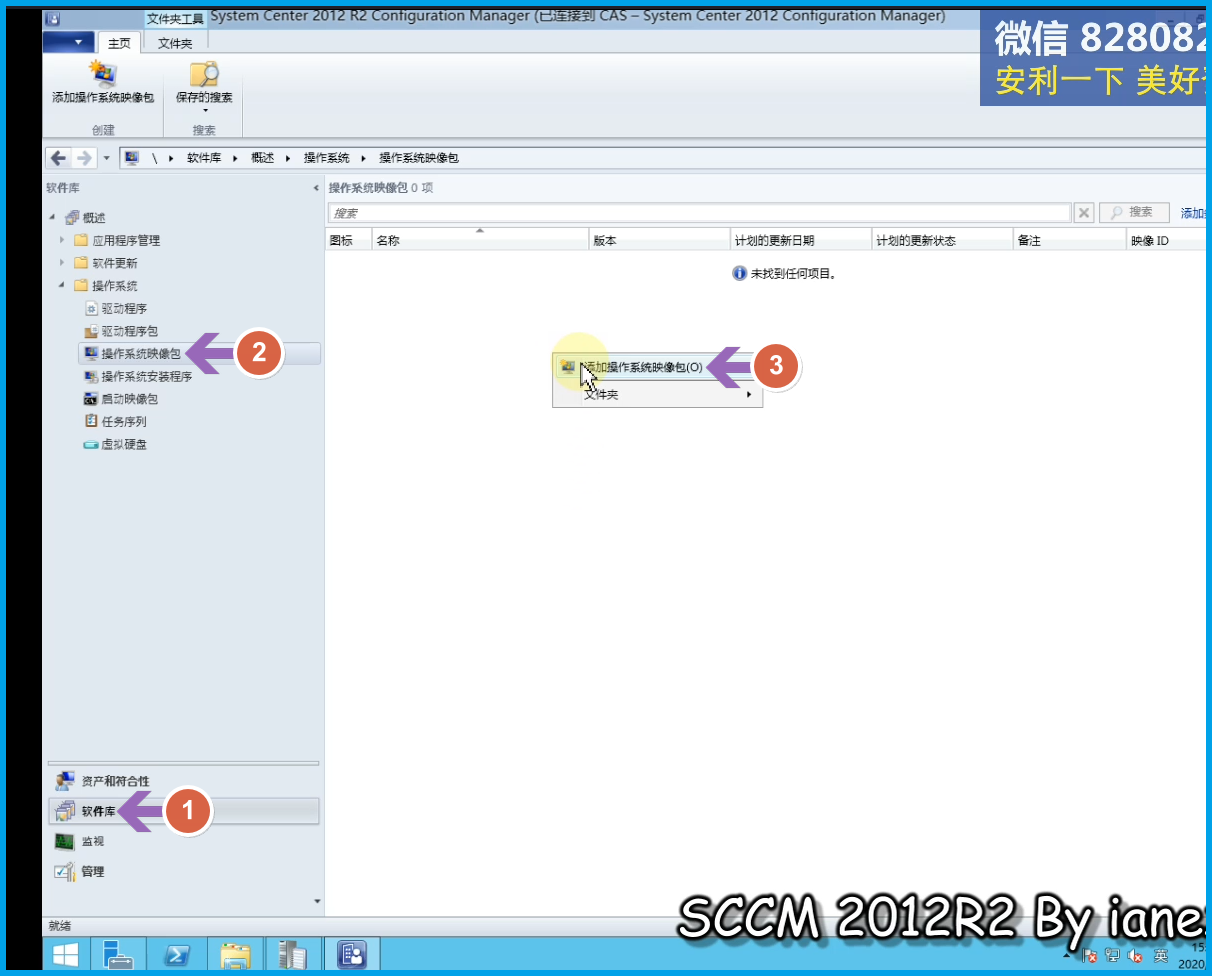Open Server Manager from the taskbar
Viewport: 1212px width, 976px height.
click(118, 957)
